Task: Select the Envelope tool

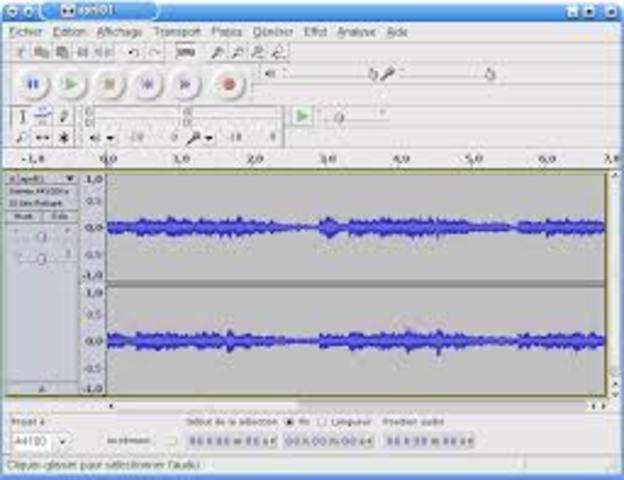Action: (x=42, y=117)
